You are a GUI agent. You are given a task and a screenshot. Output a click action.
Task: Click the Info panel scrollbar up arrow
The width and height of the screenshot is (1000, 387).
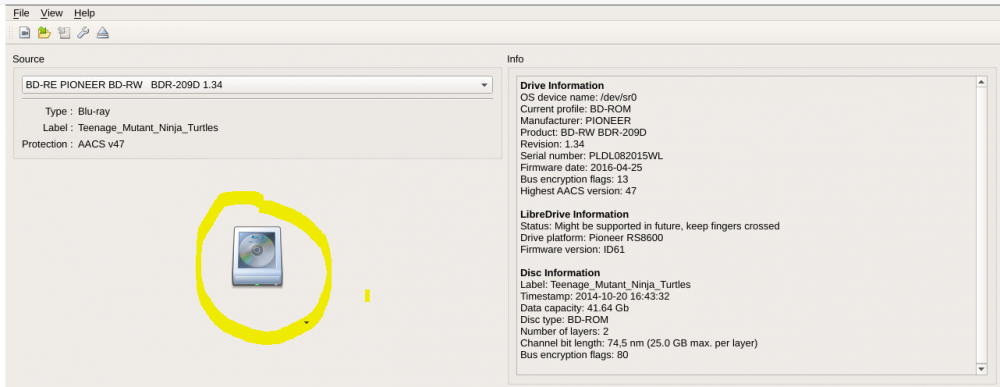(981, 82)
